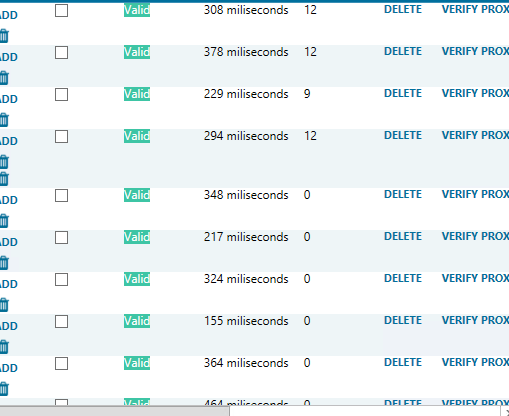
Task: Mark checkbox in 155 milliseconds row
Action: click(61, 321)
